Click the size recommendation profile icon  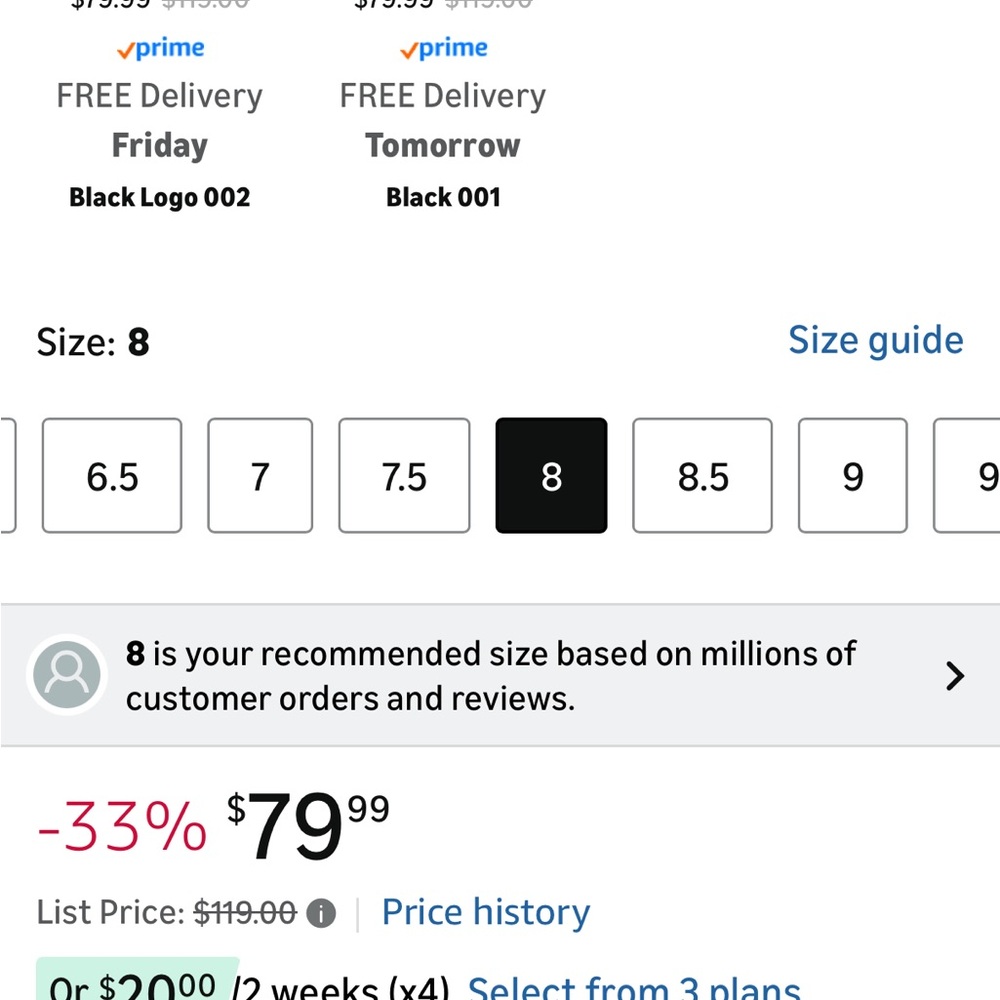coord(66,675)
